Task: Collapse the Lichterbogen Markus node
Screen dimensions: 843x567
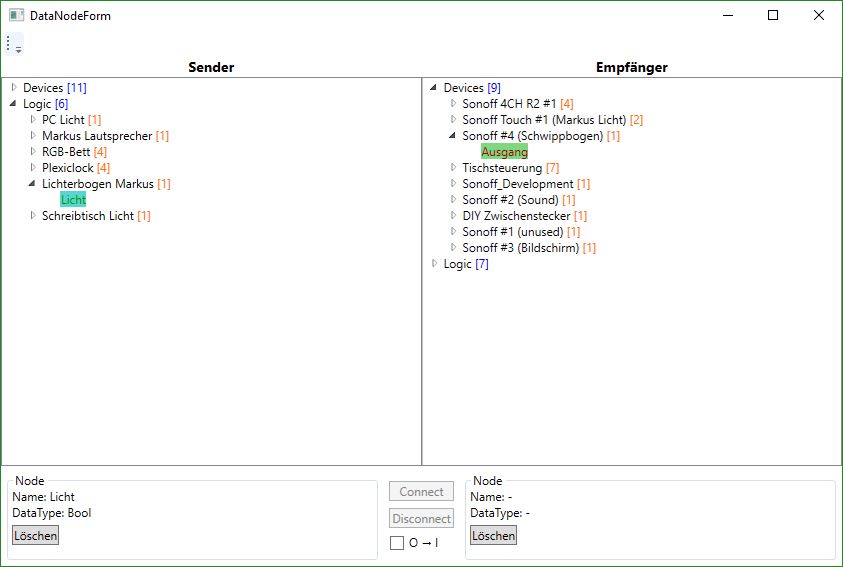Action: click(x=32, y=183)
